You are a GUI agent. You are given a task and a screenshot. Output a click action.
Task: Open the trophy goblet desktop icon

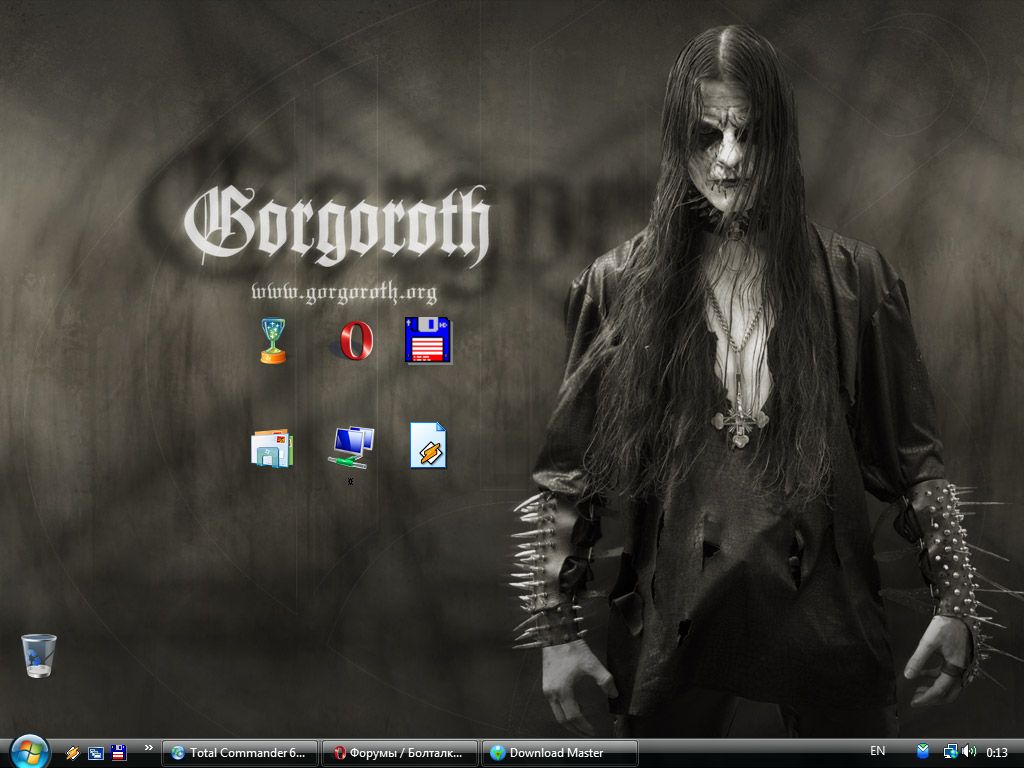tap(272, 340)
